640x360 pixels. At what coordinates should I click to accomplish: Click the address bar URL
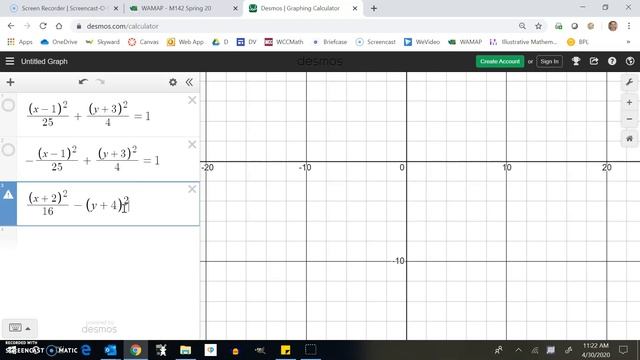(x=122, y=26)
